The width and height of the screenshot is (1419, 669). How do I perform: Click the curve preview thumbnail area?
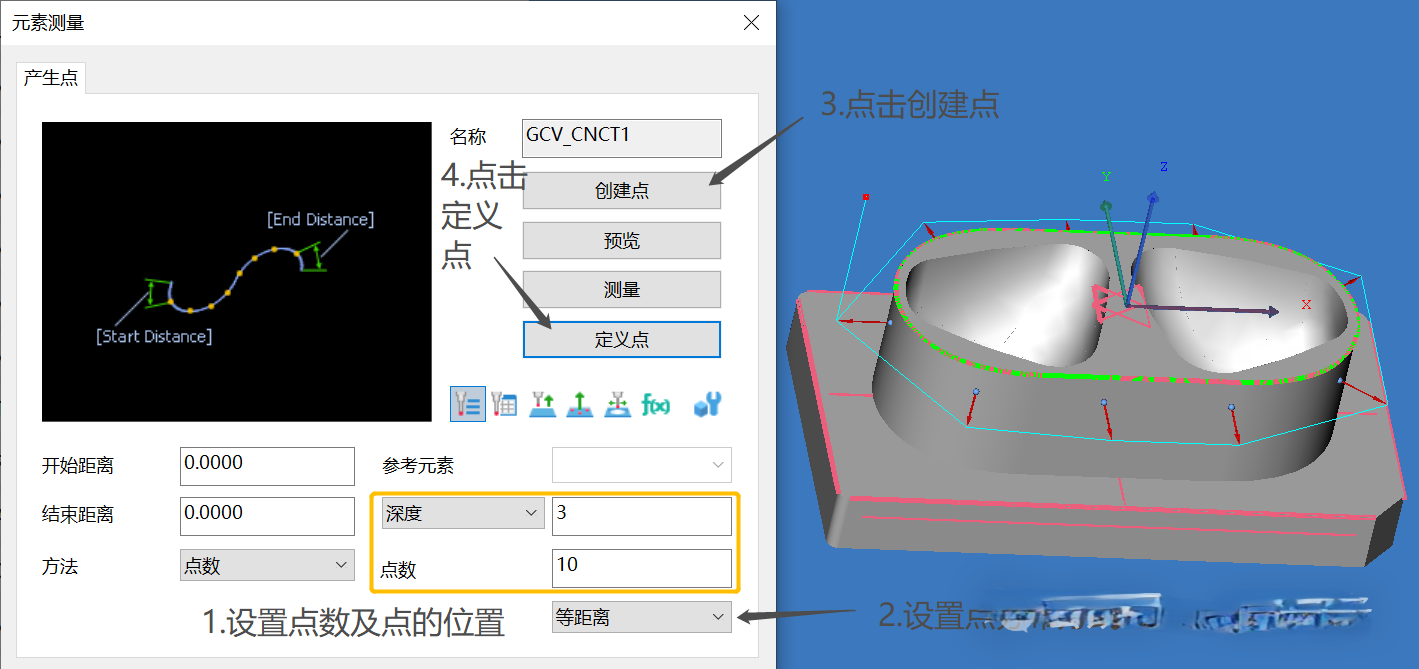pos(236,271)
